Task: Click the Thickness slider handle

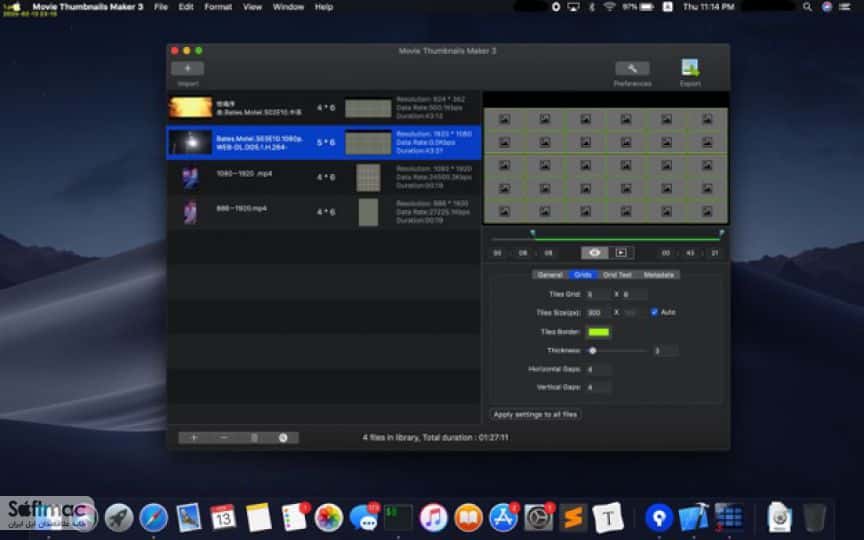Action: pos(592,350)
